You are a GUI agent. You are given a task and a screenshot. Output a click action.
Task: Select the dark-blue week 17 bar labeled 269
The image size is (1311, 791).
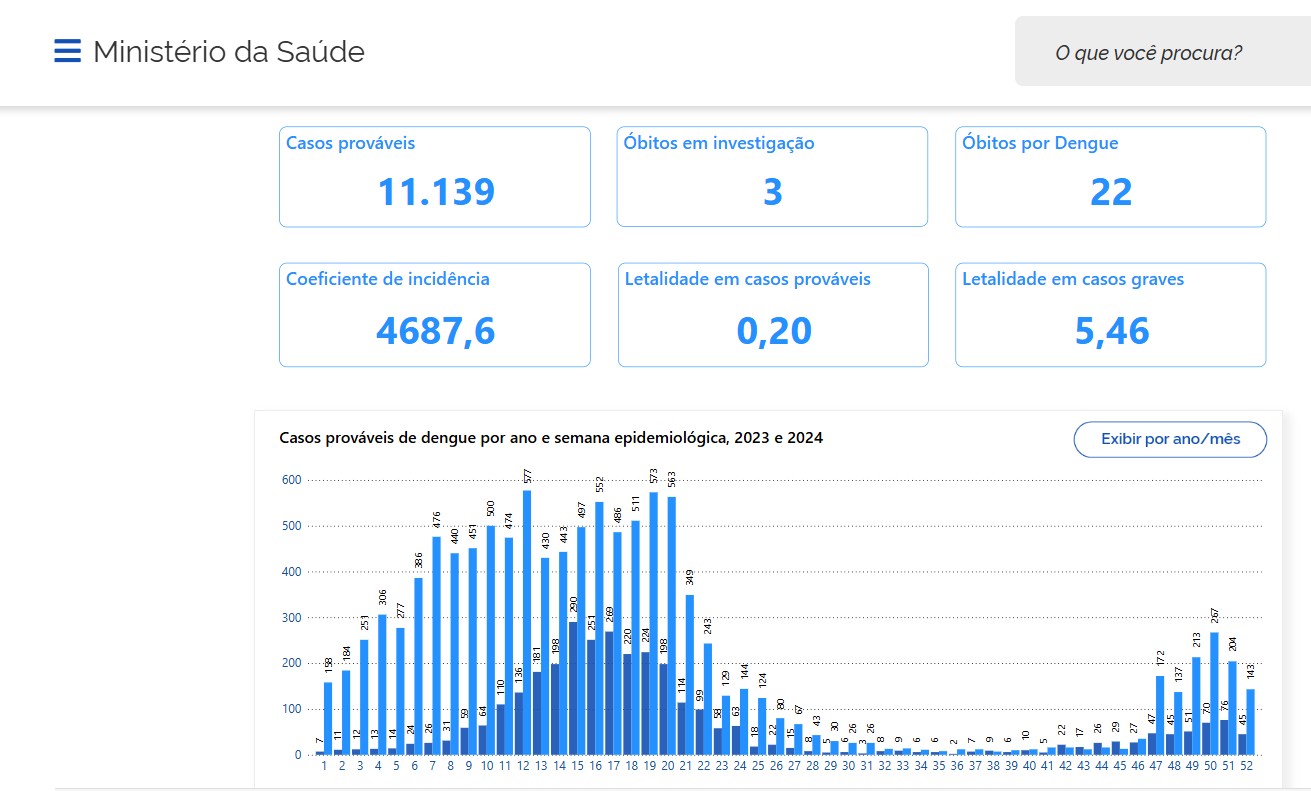(609, 694)
